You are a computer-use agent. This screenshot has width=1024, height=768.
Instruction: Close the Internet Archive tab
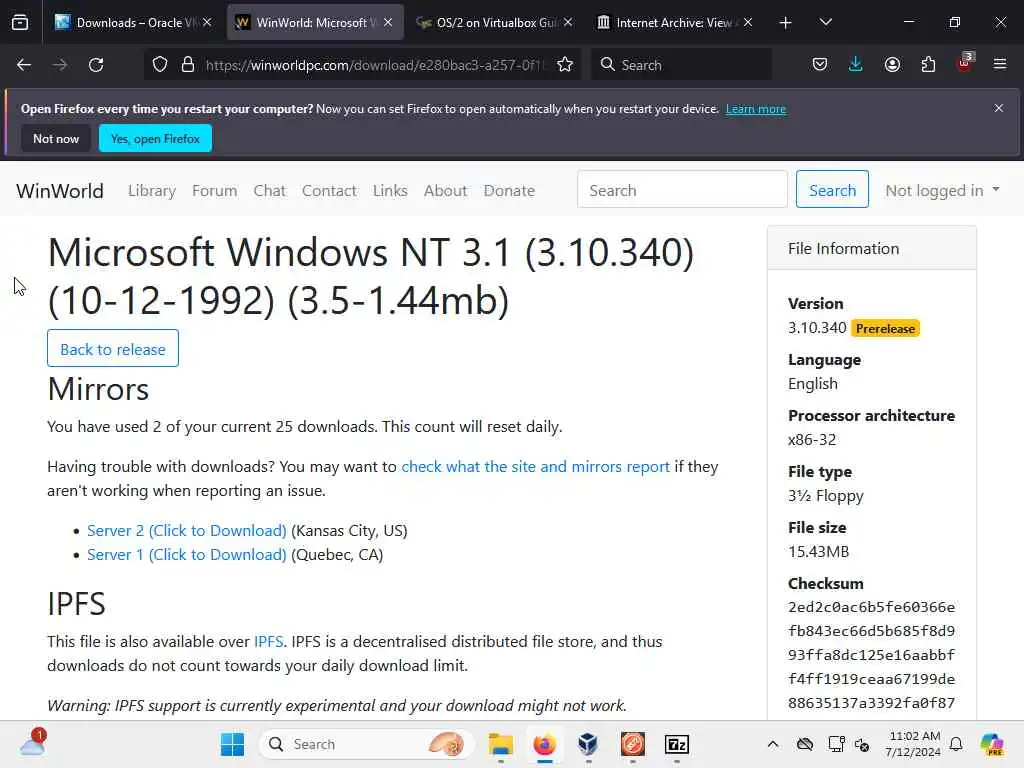point(748,22)
